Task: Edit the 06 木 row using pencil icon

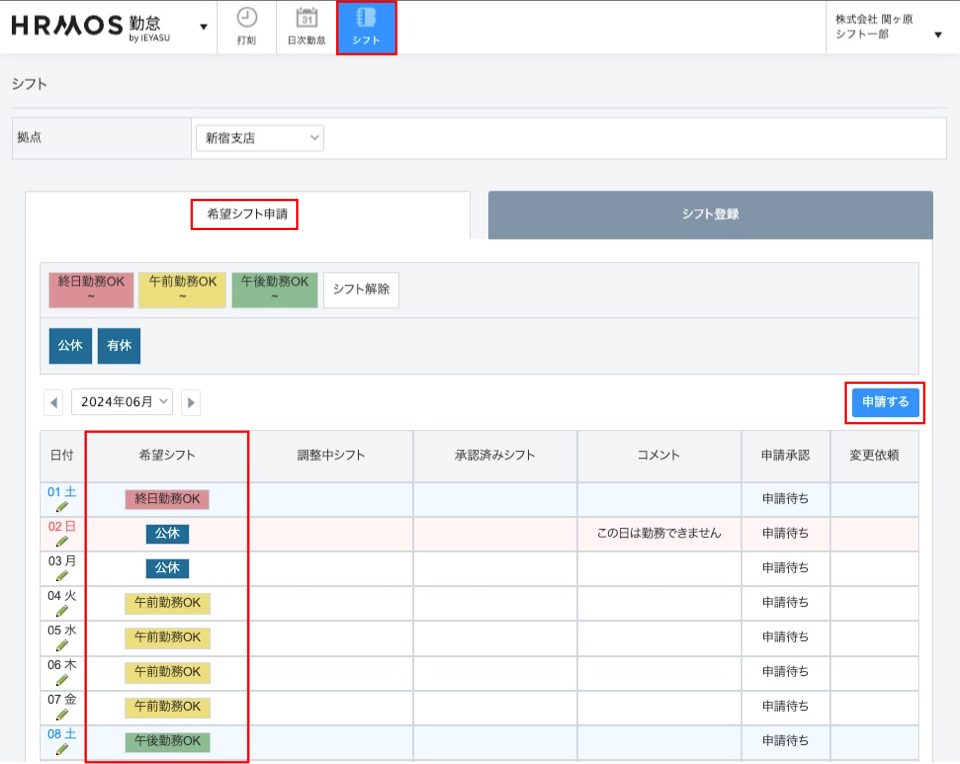Action: pos(62,680)
